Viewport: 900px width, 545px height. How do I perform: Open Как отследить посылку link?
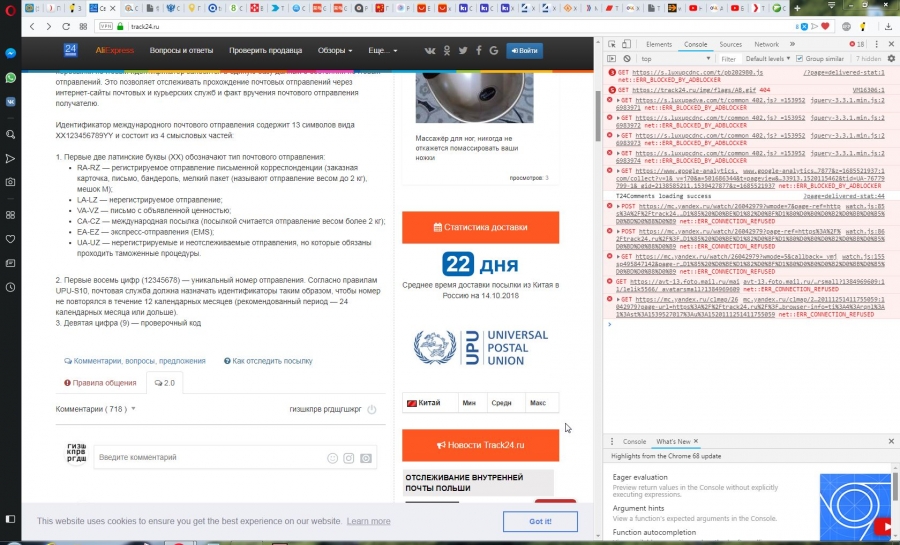[268, 361]
